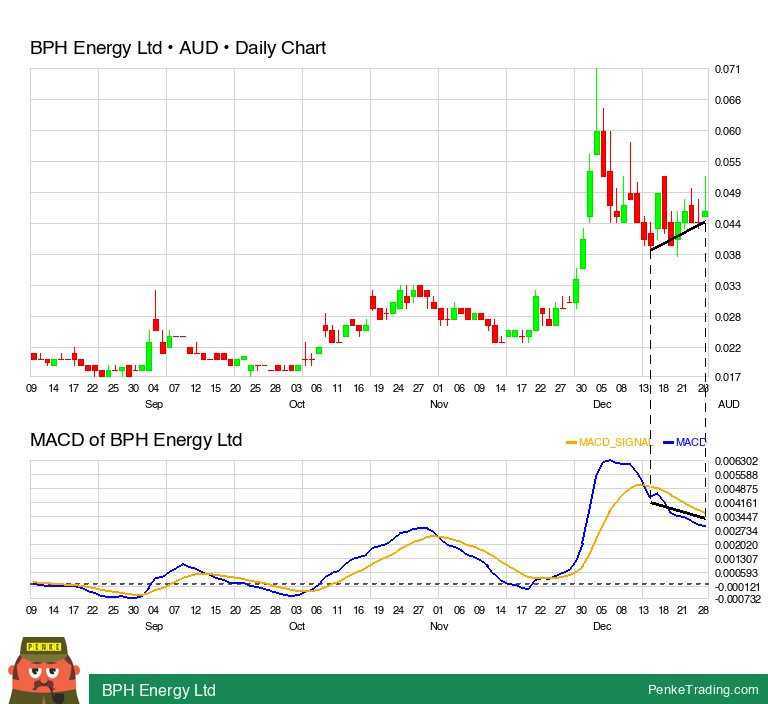The width and height of the screenshot is (768, 704).
Task: Click the Nov month label under MACD chart
Action: (x=439, y=626)
